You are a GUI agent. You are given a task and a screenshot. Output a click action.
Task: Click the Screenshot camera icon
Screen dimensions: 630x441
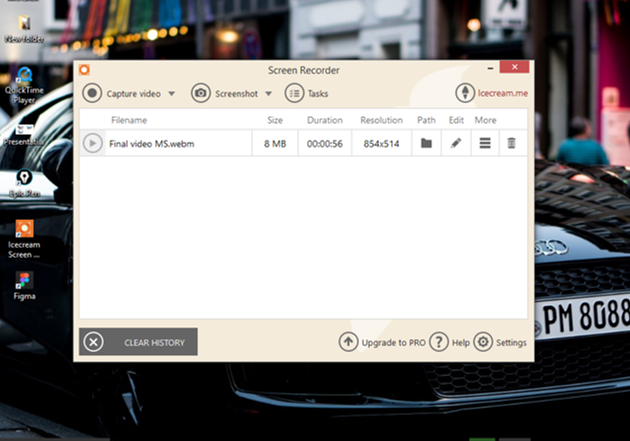201,93
